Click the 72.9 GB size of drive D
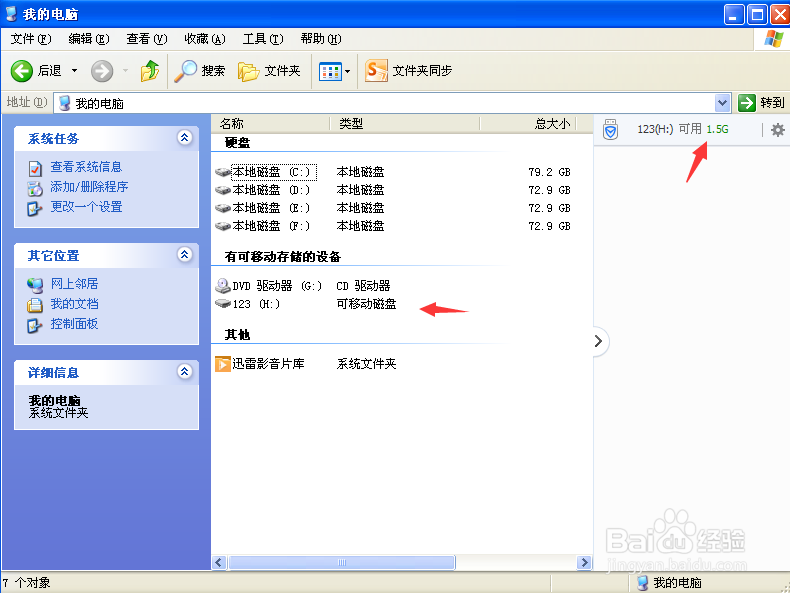The width and height of the screenshot is (790, 593). coord(549,190)
